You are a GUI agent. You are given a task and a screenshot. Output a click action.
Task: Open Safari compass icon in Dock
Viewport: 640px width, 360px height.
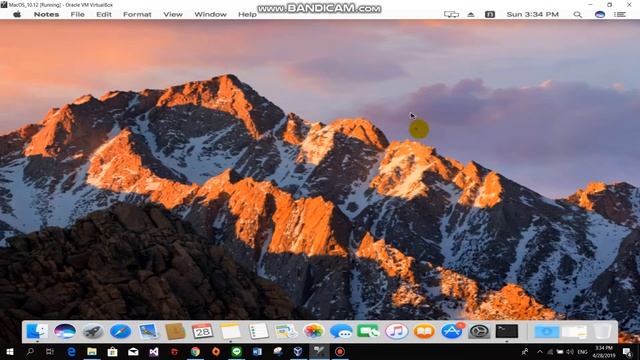(120, 331)
